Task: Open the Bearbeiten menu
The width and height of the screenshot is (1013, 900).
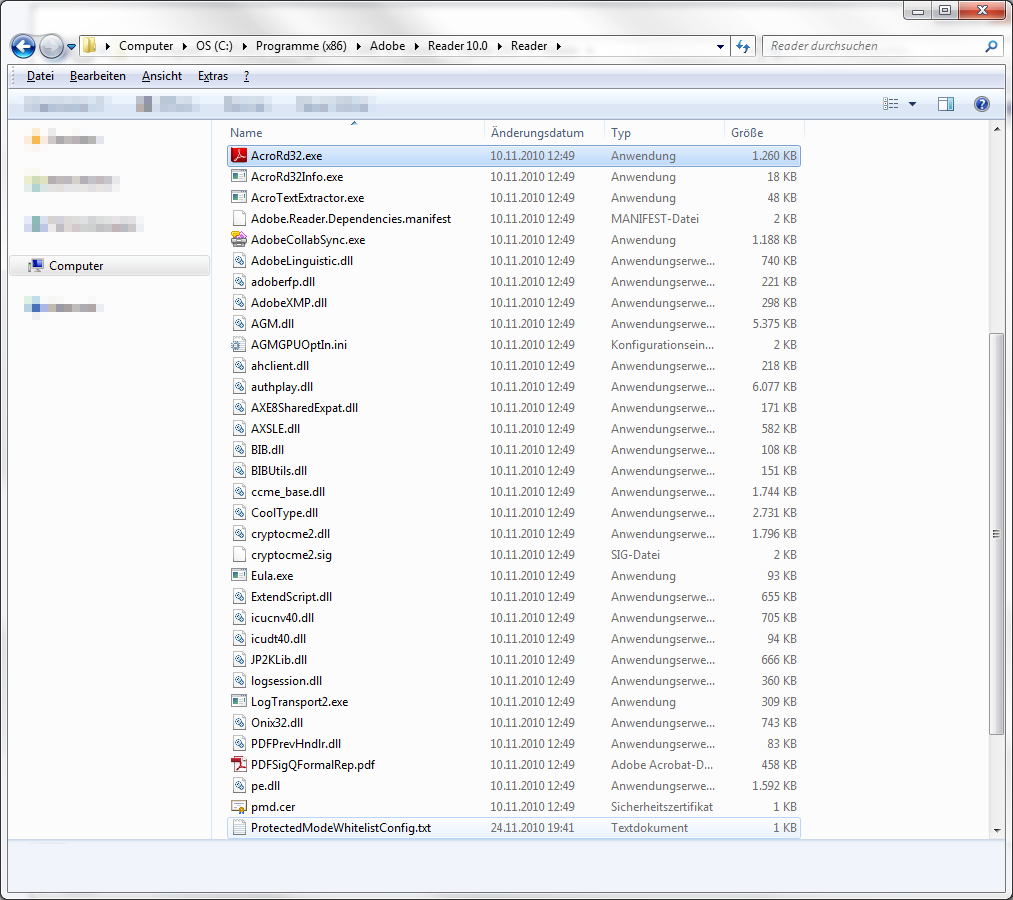Action: [x=98, y=76]
